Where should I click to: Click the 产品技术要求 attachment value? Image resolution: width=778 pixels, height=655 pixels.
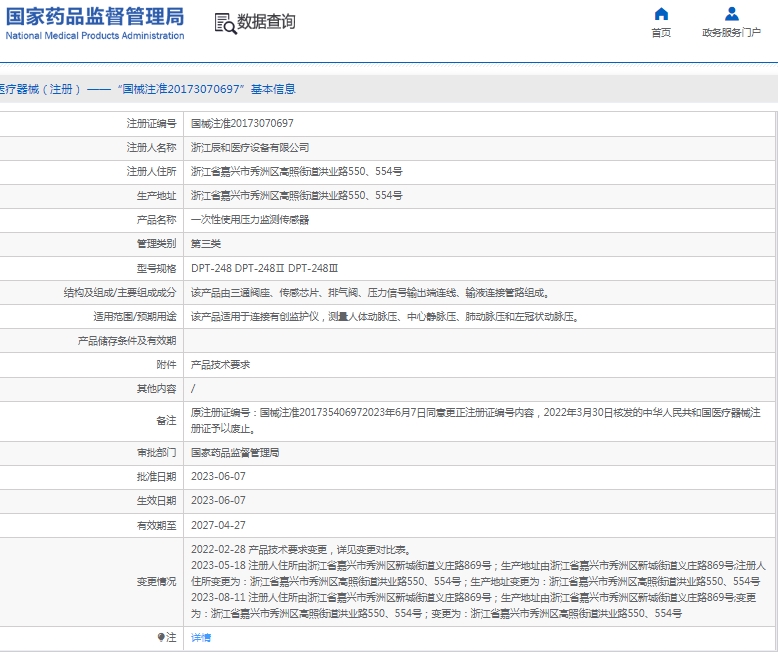pyautogui.click(x=220, y=365)
